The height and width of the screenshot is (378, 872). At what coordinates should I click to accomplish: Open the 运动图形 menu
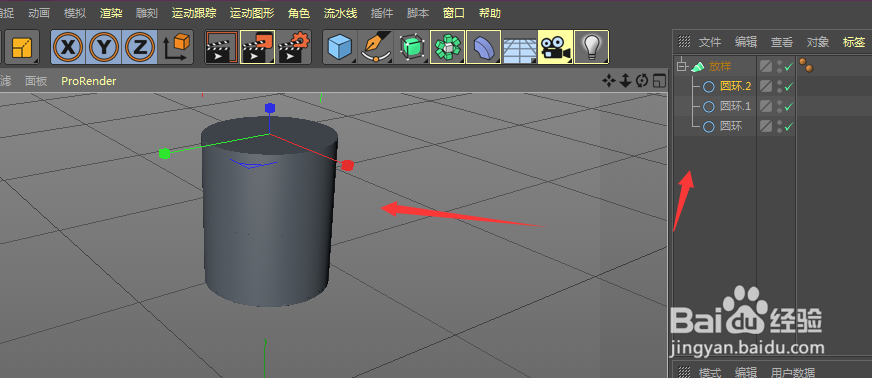click(252, 13)
